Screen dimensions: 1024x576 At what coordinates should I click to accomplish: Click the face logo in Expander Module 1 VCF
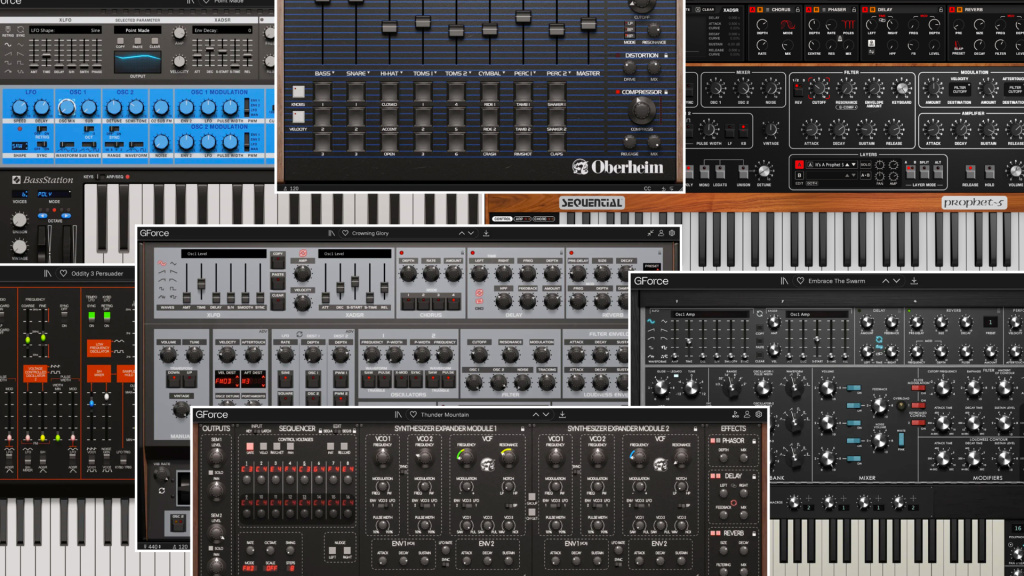pyautogui.click(x=487, y=464)
